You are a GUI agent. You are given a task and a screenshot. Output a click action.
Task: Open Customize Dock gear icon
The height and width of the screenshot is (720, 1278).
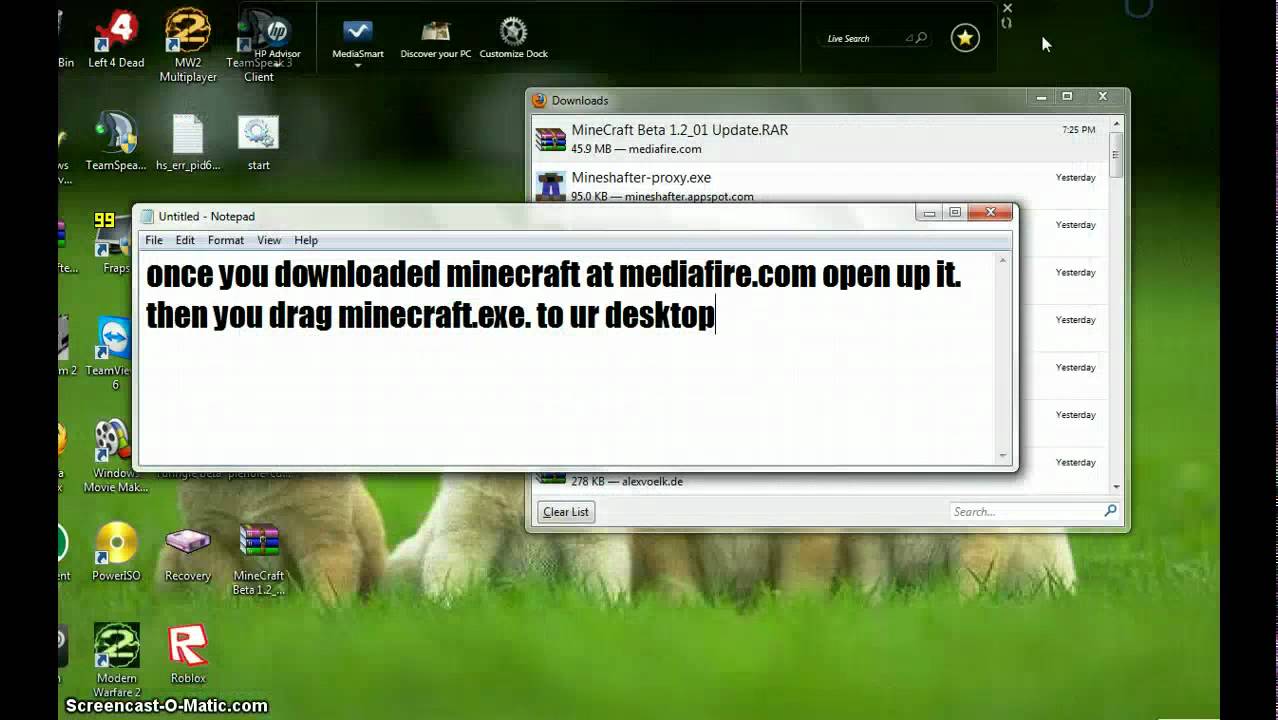pyautogui.click(x=513, y=38)
